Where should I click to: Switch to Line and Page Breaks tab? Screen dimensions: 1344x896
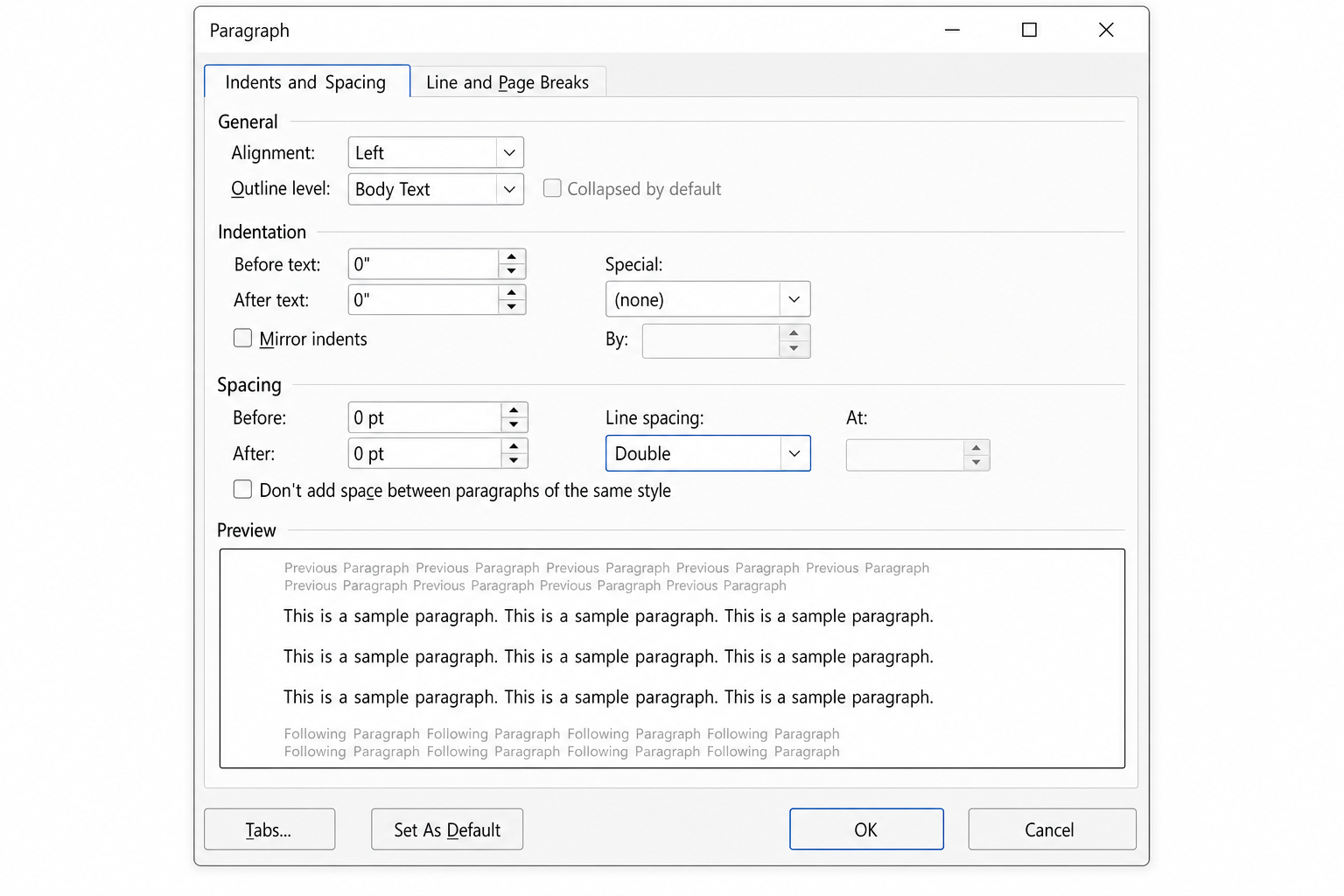[507, 82]
